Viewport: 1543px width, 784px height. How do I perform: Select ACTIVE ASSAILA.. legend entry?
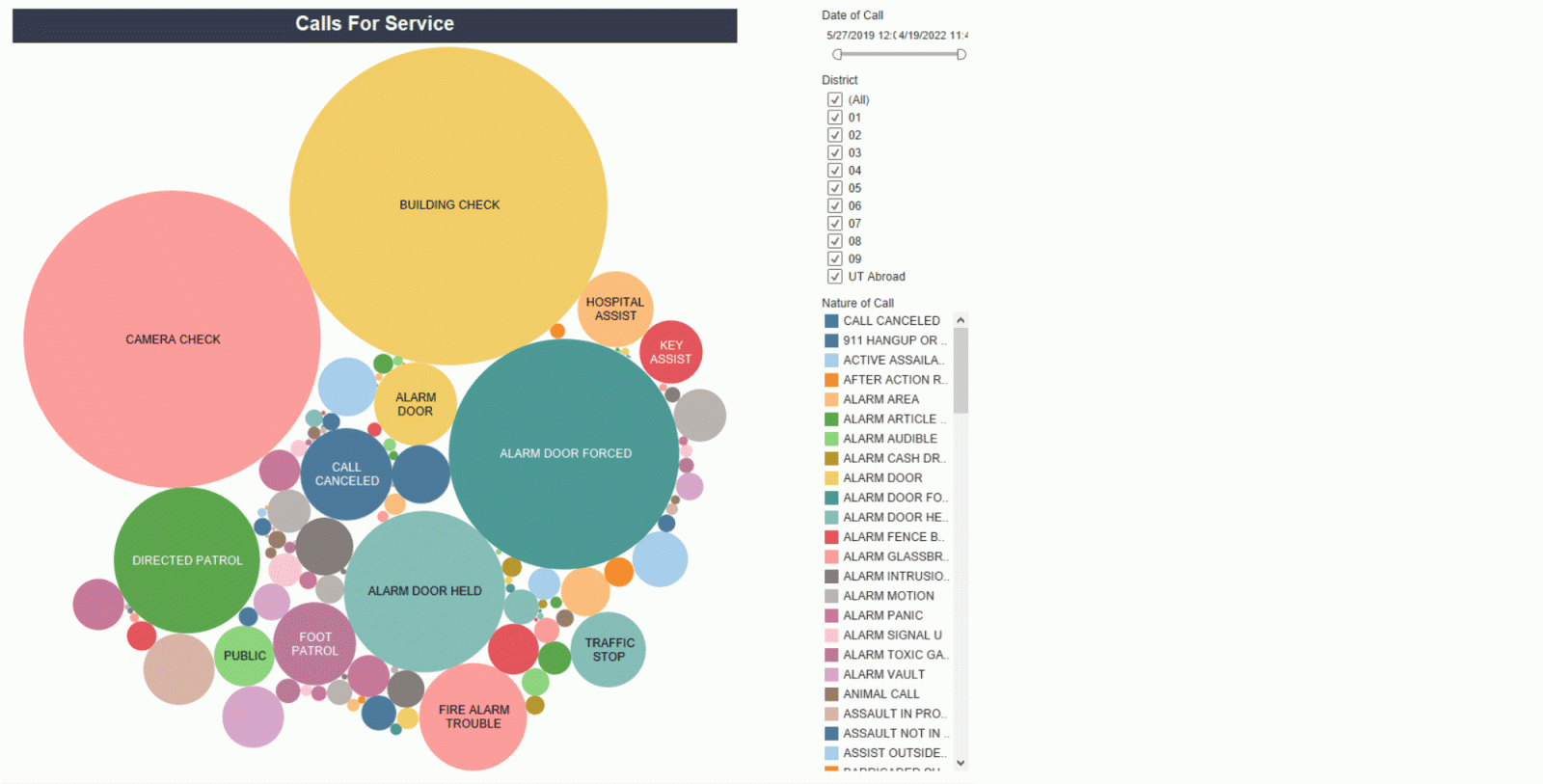click(886, 360)
